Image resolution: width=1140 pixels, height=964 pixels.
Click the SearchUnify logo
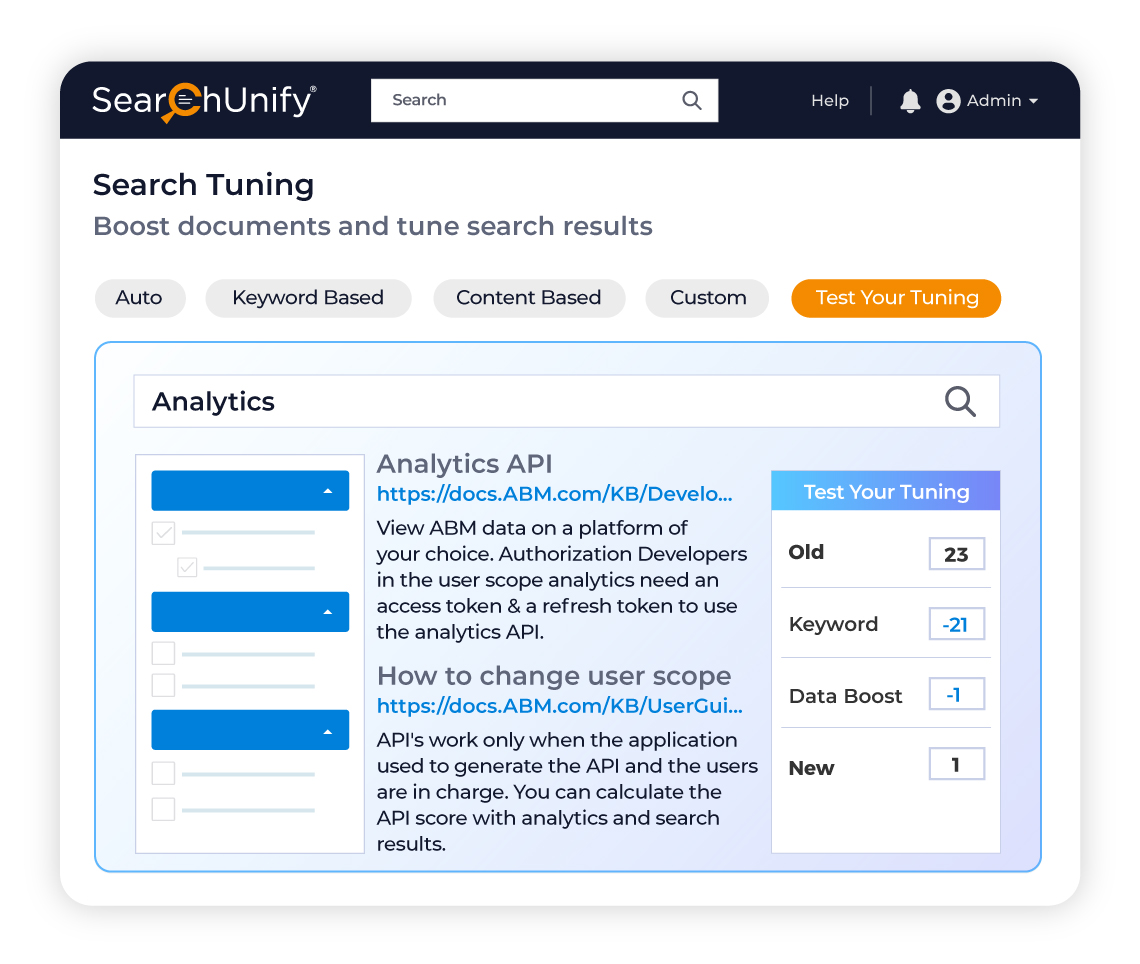[204, 101]
